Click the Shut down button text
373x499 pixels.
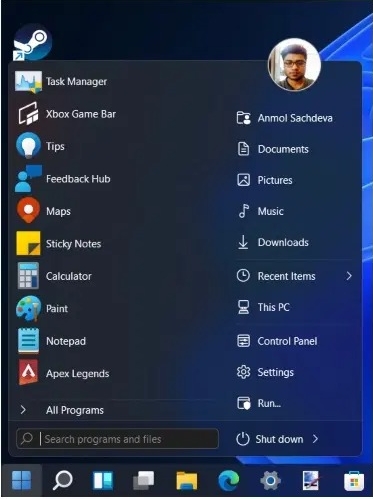click(x=279, y=439)
